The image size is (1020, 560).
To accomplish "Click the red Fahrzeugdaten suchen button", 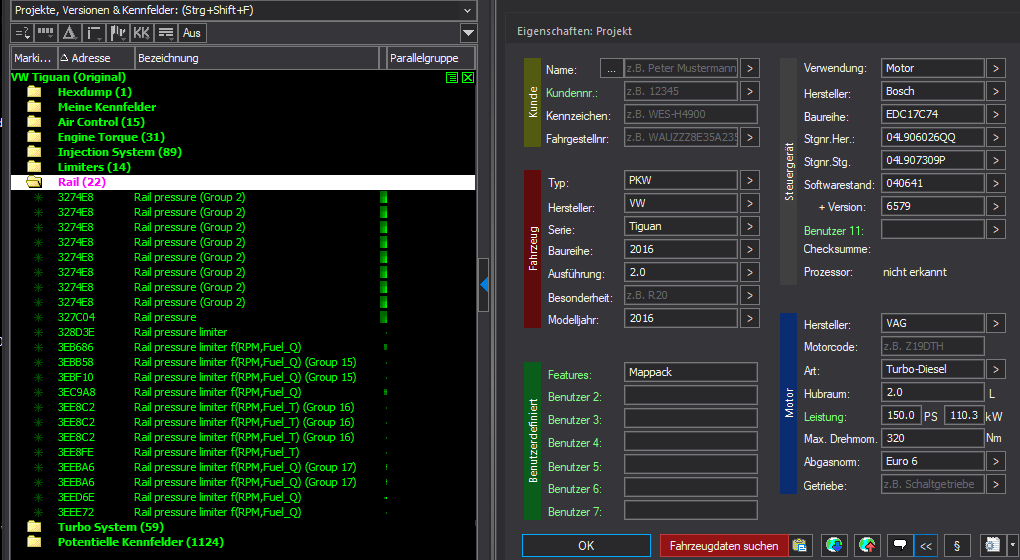I will (724, 546).
